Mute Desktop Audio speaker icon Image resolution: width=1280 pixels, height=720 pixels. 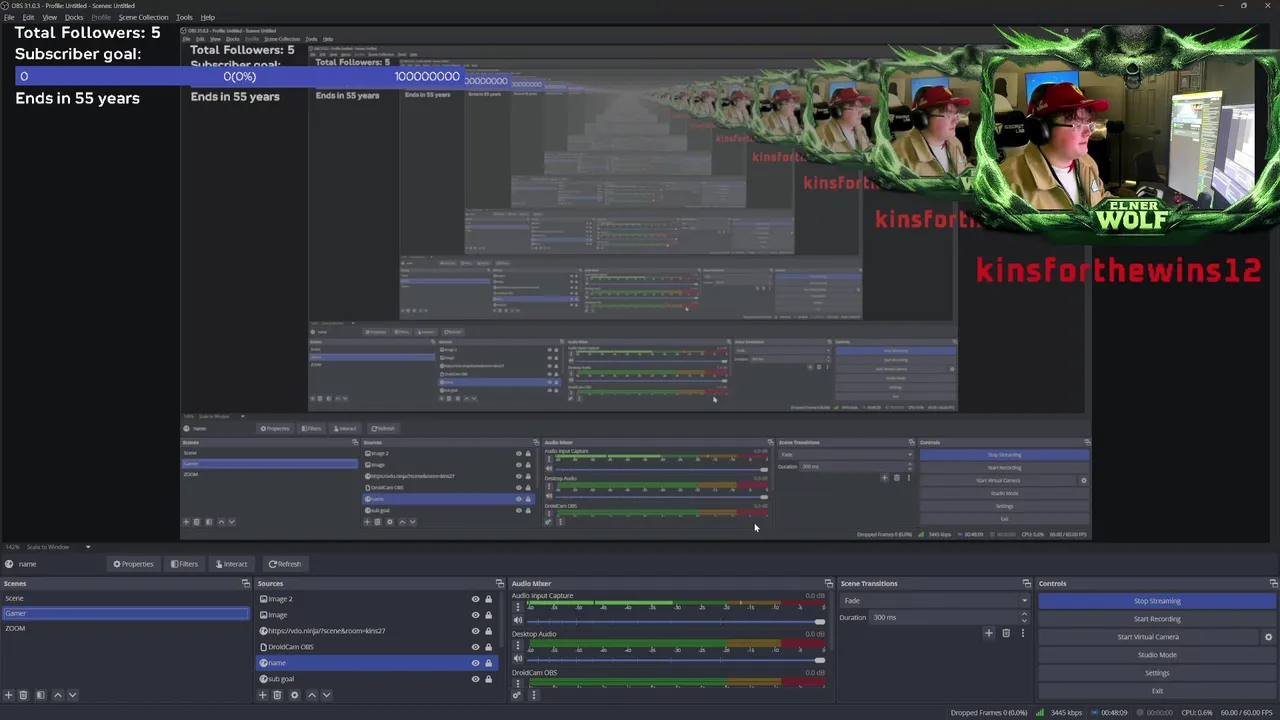(518, 659)
